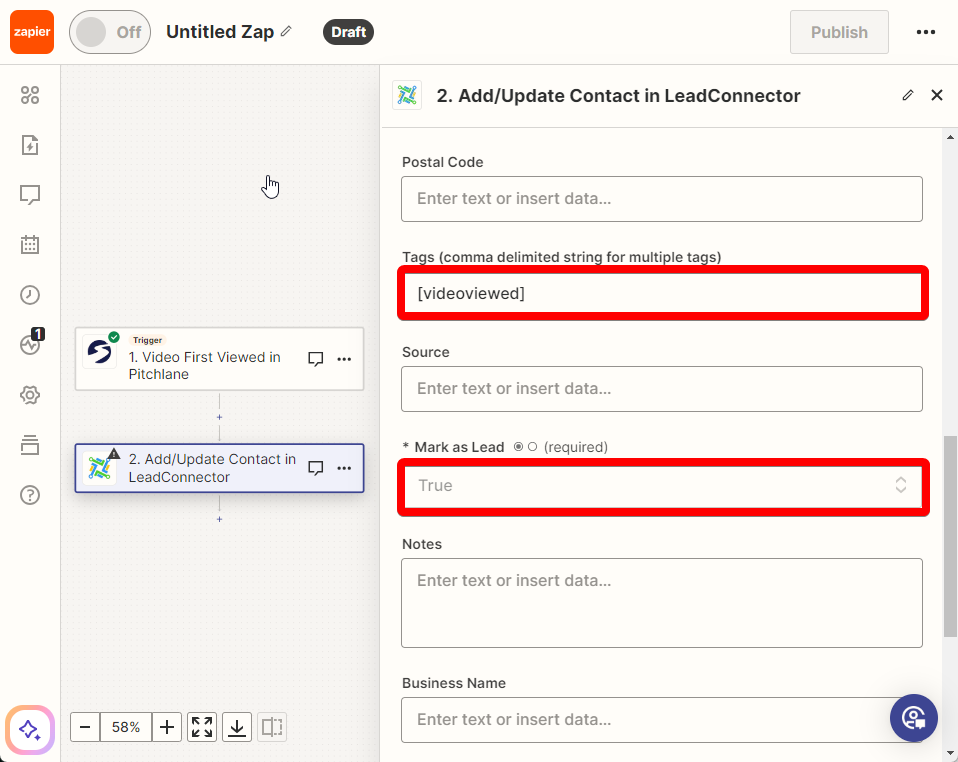
Task: Close the step editor panel
Action: 937,95
